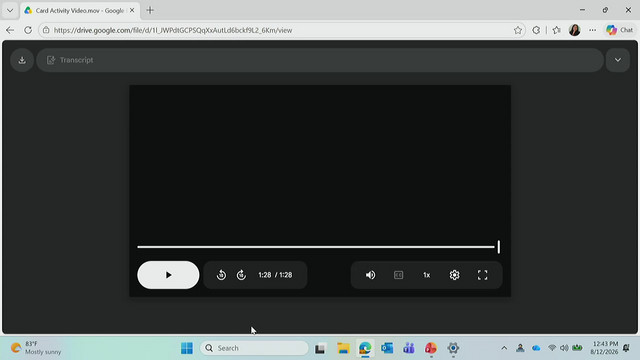Open the Transcript search bar
640x360 pixels.
(320, 60)
